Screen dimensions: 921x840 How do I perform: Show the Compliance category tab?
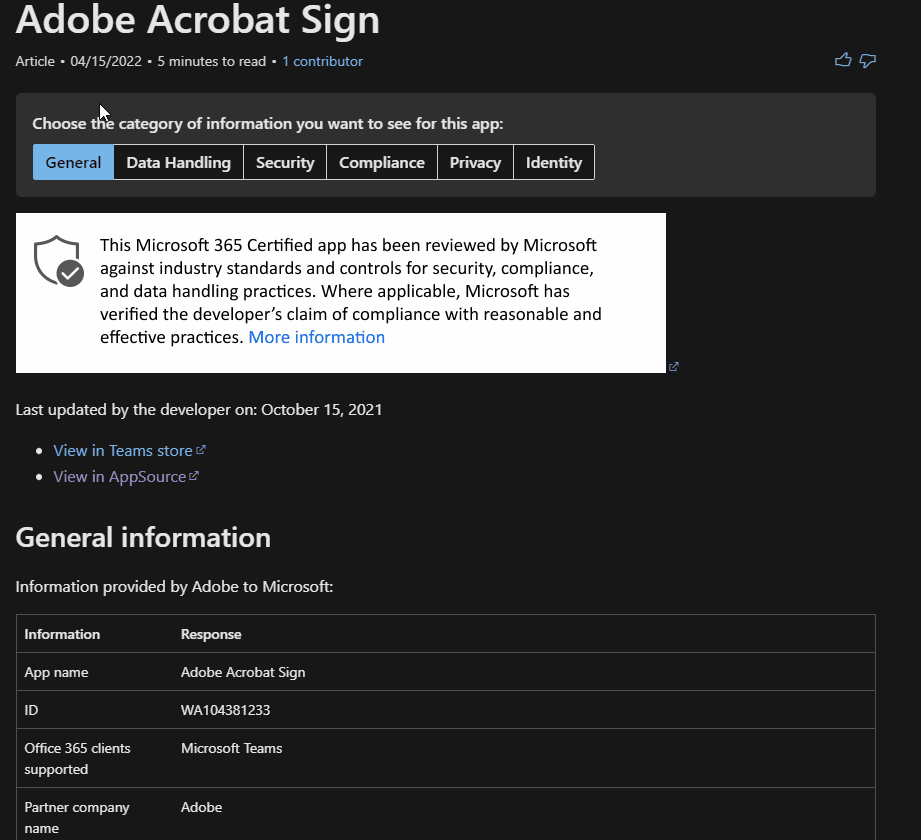pos(382,162)
